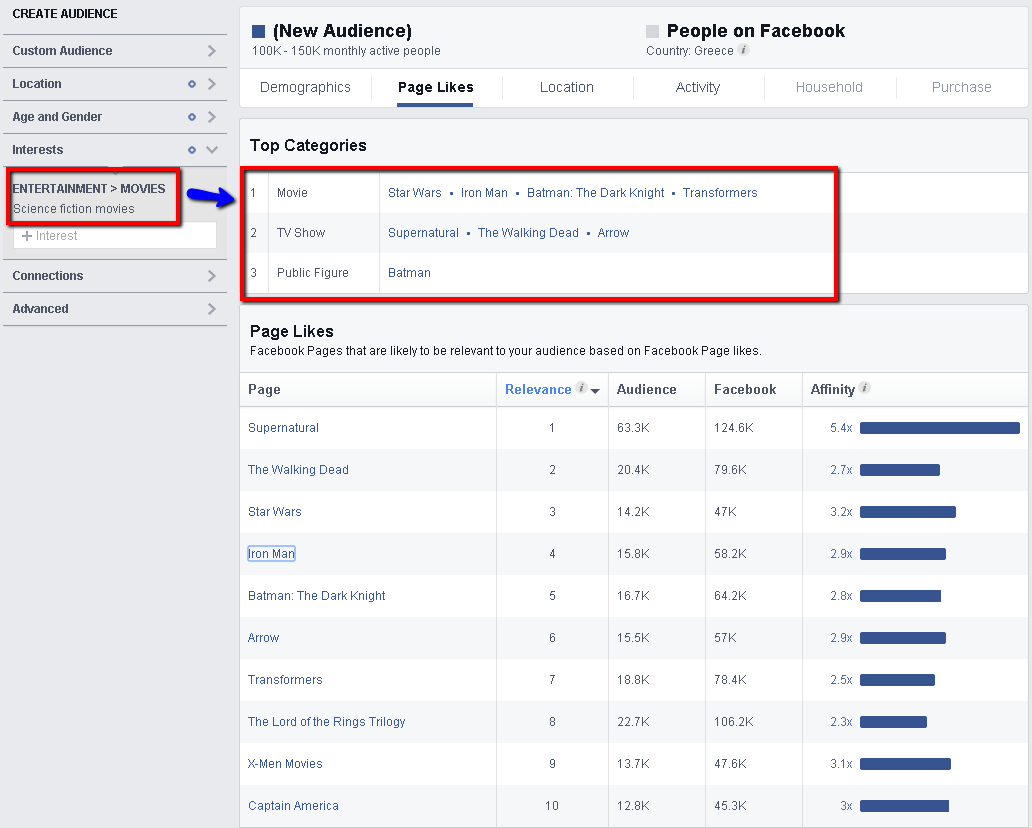The image size is (1032, 828).
Task: Open Arrow in TV Show category
Action: [613, 233]
